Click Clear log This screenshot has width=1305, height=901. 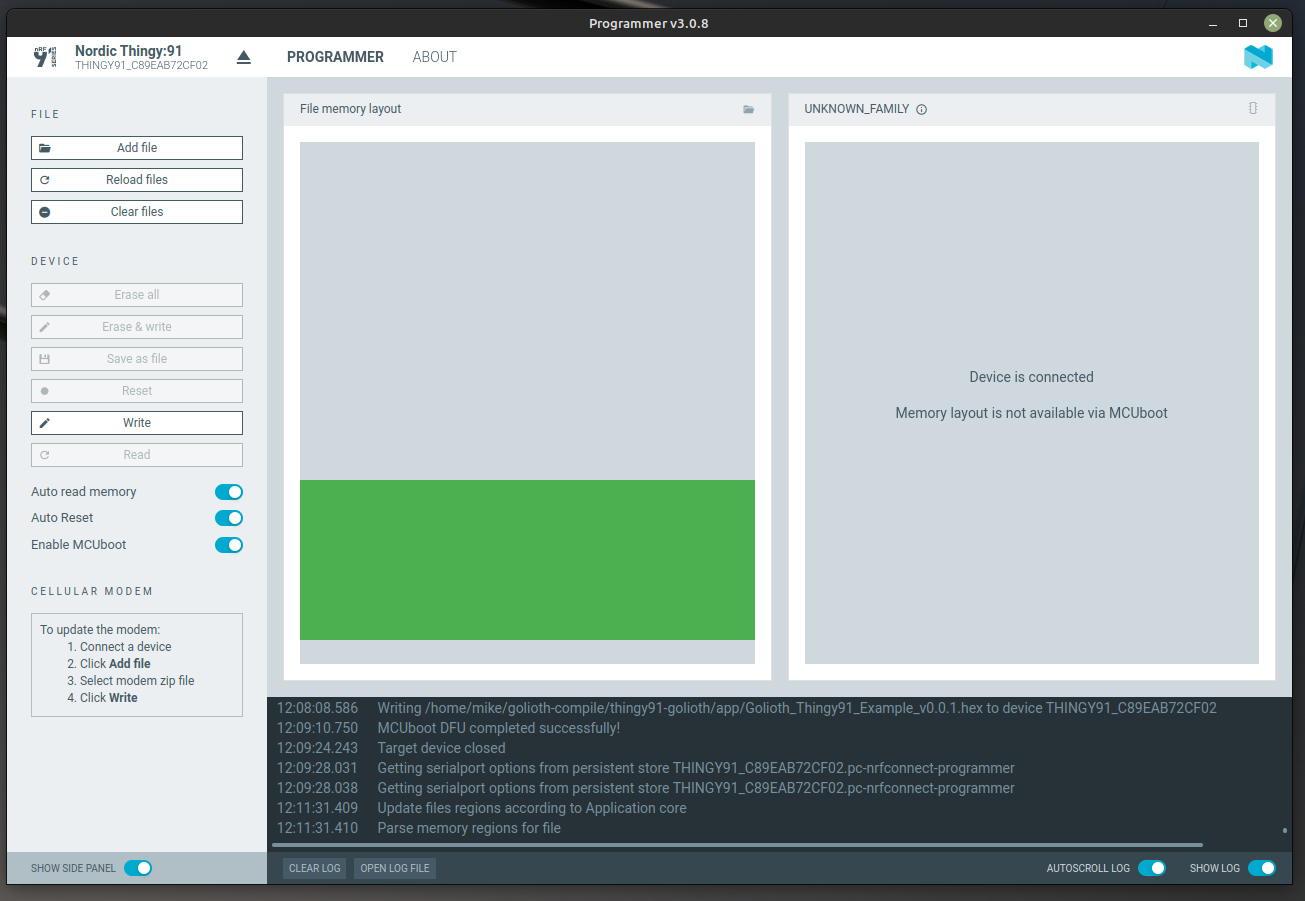pos(313,868)
